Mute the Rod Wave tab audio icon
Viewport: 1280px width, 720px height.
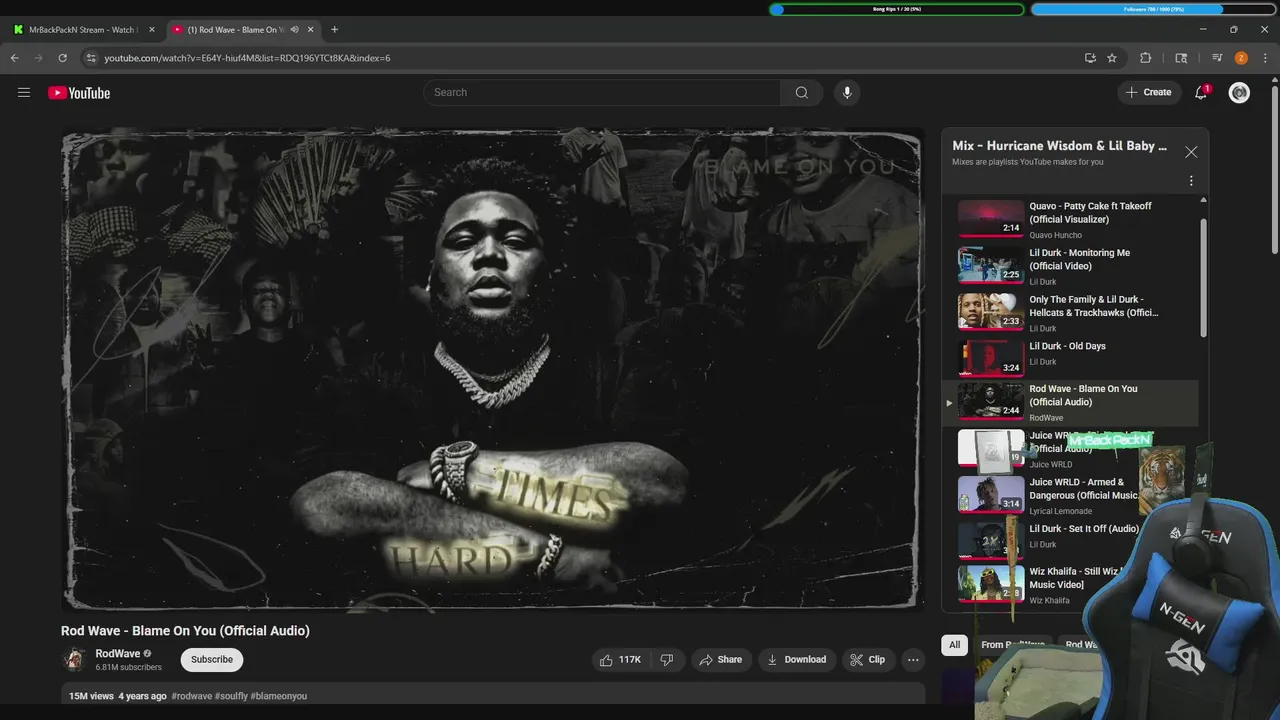[x=294, y=30]
